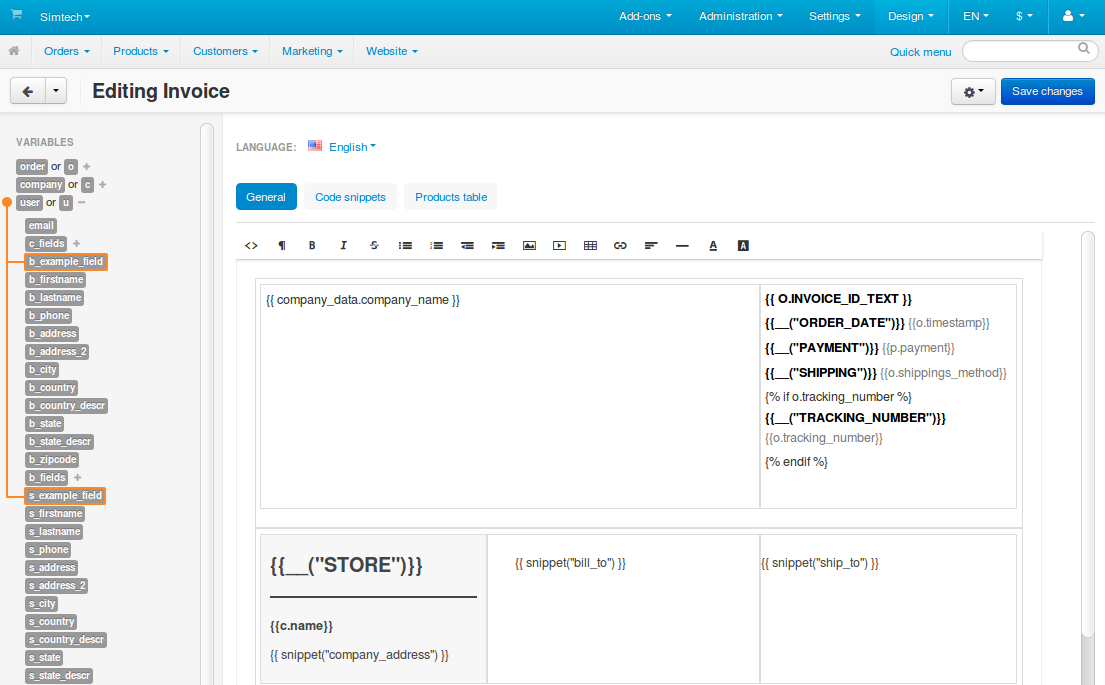Select the b_firstname variable
This screenshot has height=685, width=1105.
tap(56, 280)
